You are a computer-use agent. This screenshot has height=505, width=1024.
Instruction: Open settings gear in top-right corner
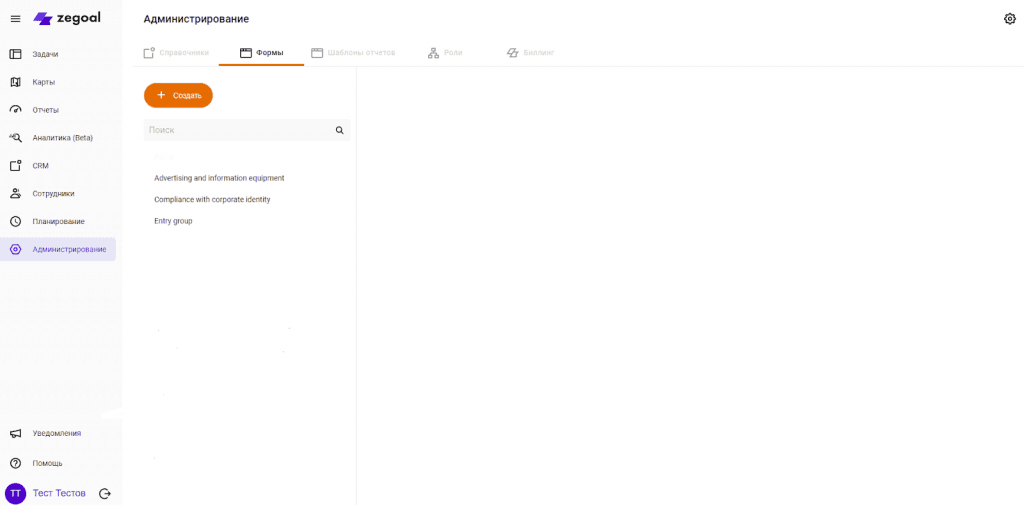coord(1009,19)
